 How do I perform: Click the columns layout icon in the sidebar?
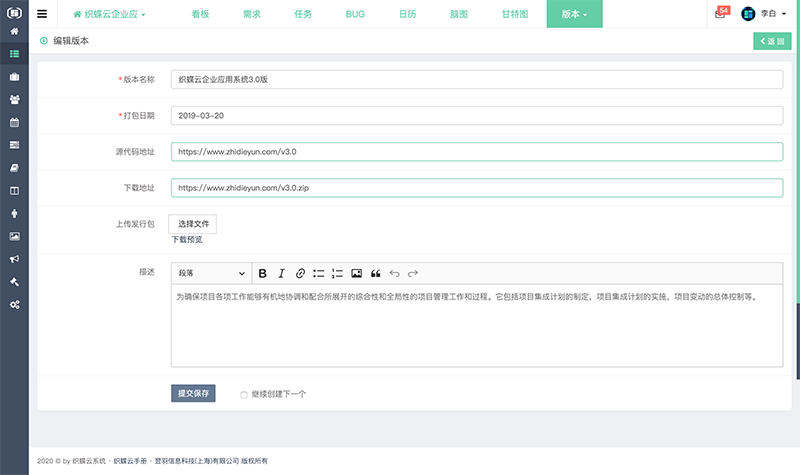(x=14, y=190)
